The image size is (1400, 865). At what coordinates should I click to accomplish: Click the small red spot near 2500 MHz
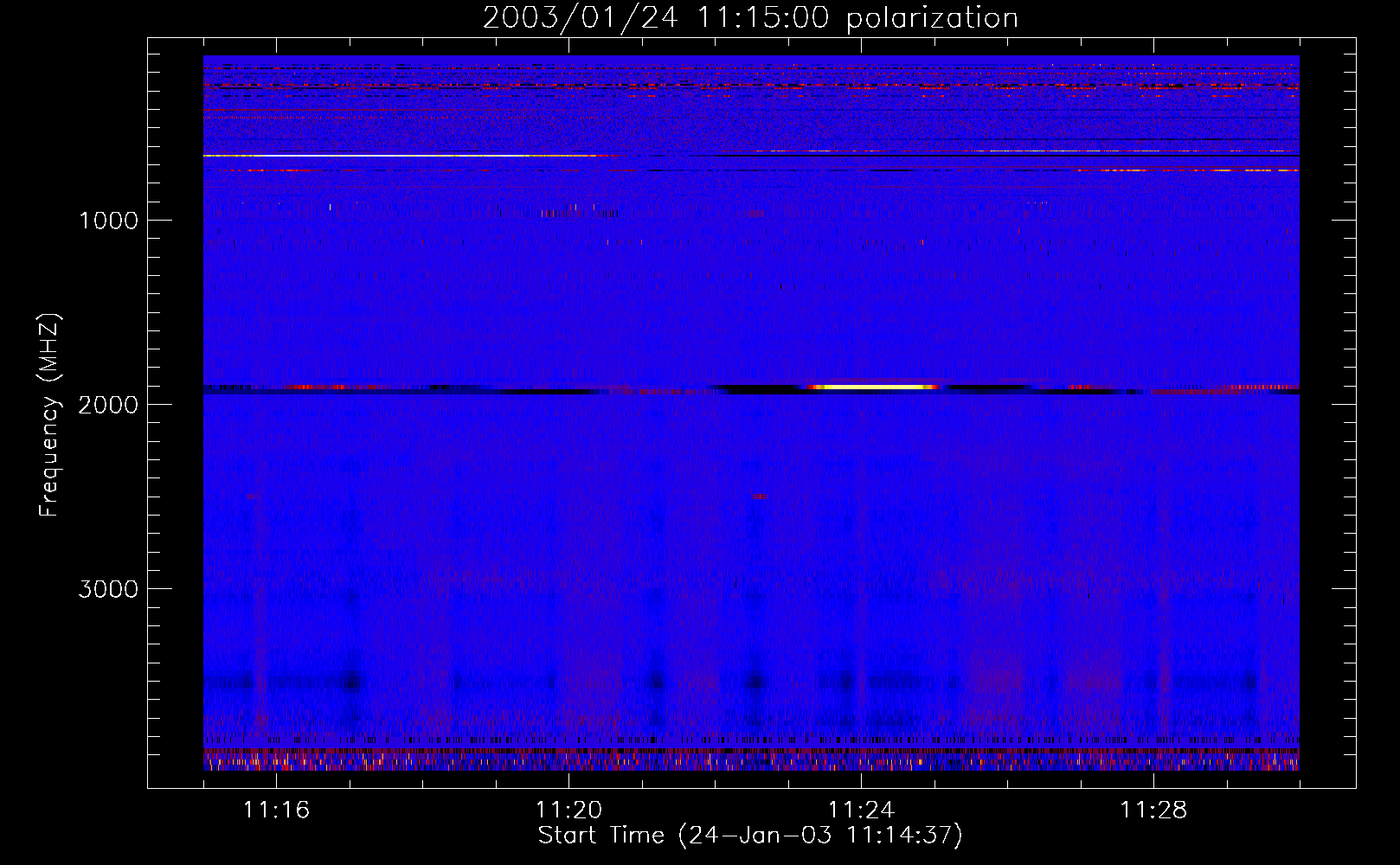[x=759, y=497]
